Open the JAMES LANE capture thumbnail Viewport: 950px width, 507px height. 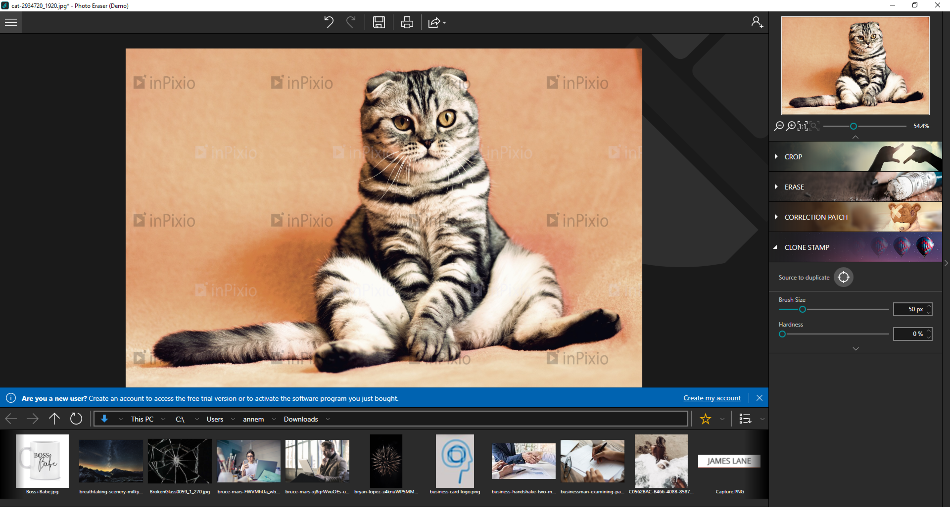click(x=729, y=461)
